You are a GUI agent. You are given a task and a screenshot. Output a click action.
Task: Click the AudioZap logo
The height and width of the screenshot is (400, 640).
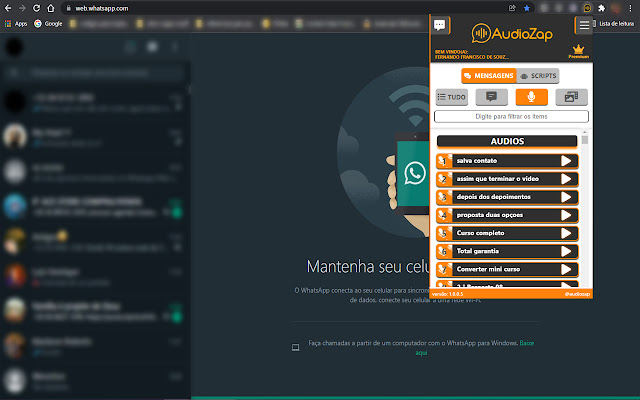tap(512, 33)
